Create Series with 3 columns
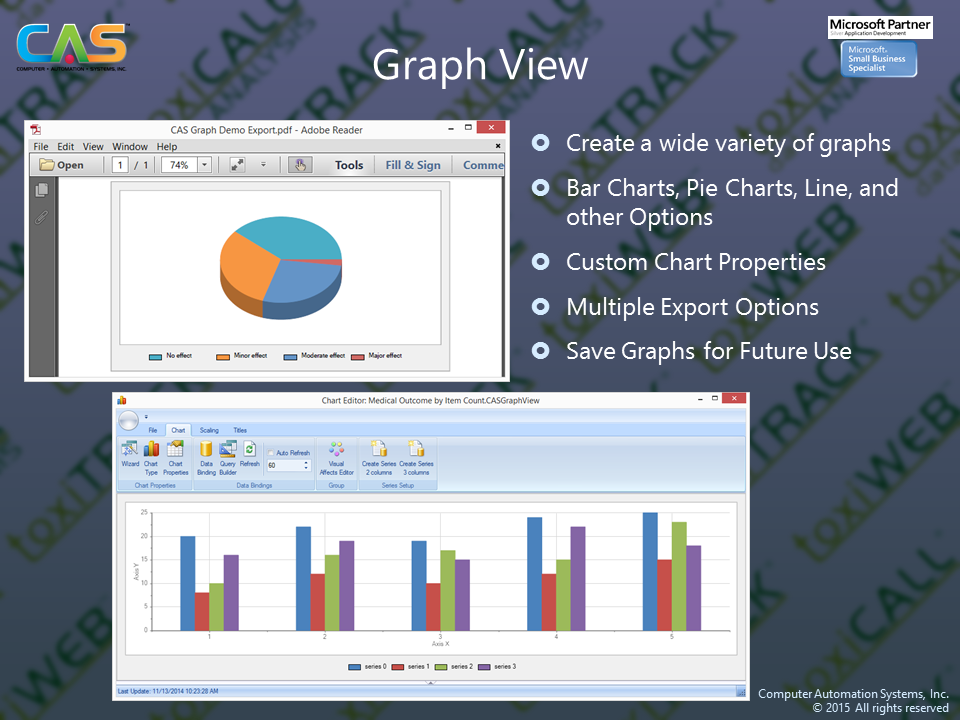 (416, 456)
